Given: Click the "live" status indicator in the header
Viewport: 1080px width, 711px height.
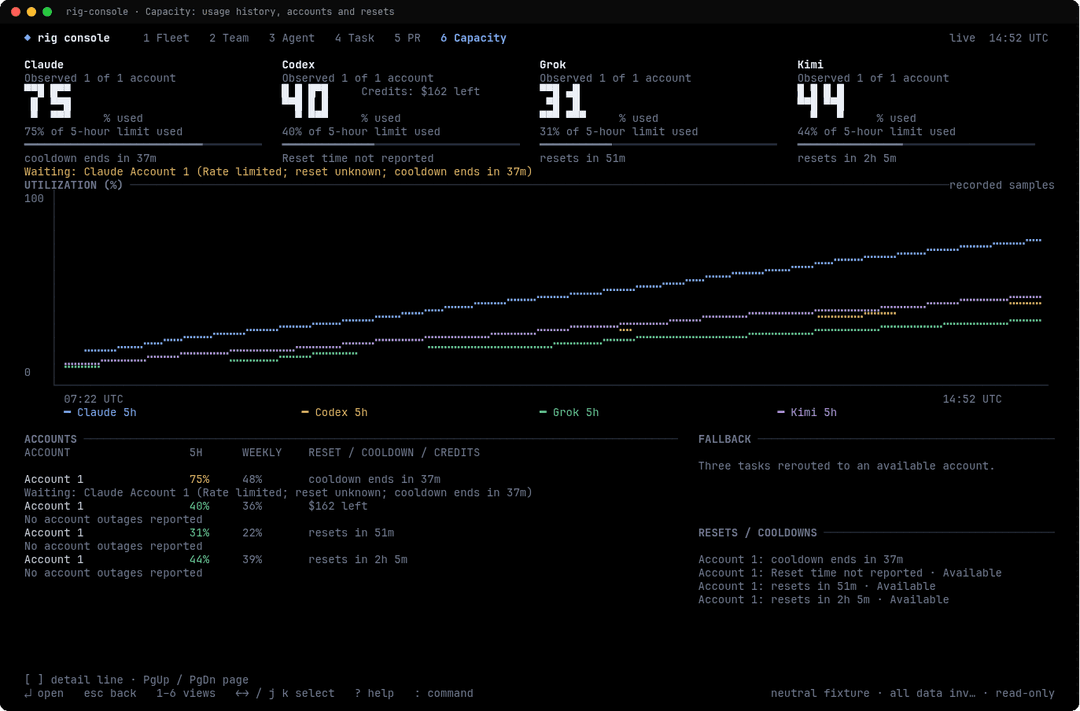Looking at the screenshot, I should (962, 38).
